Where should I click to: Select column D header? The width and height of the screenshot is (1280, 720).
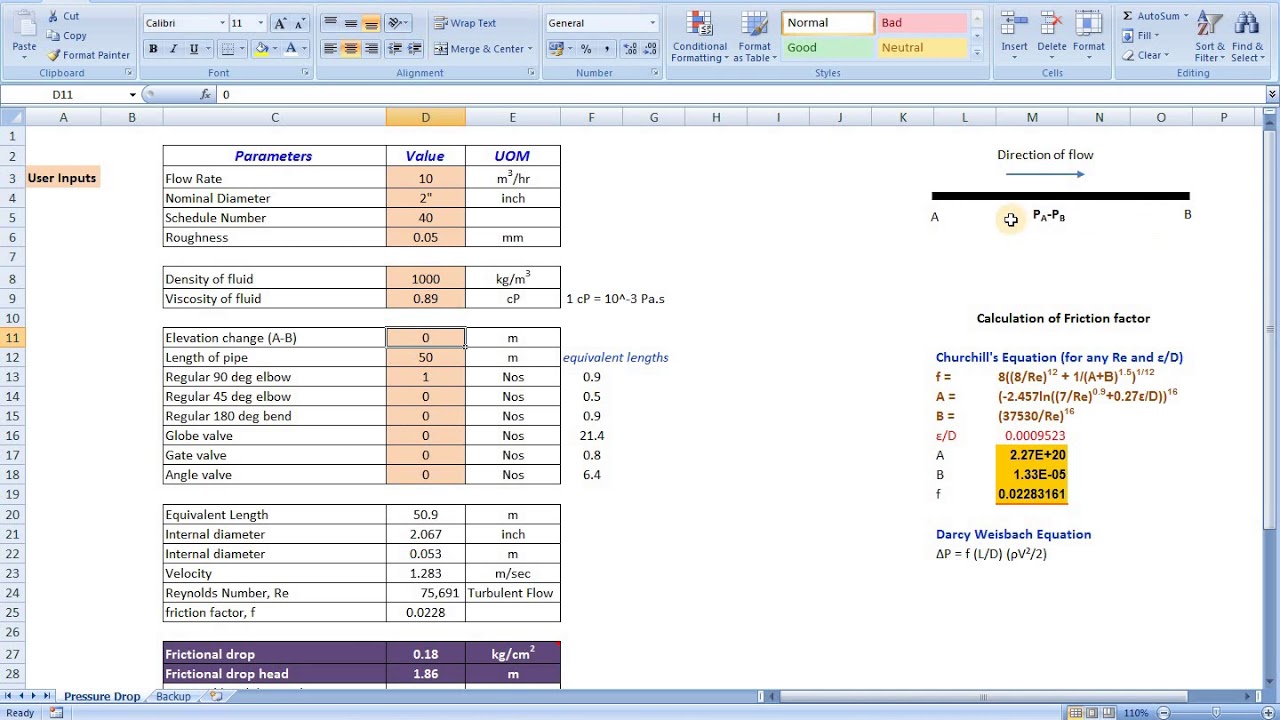(x=425, y=118)
